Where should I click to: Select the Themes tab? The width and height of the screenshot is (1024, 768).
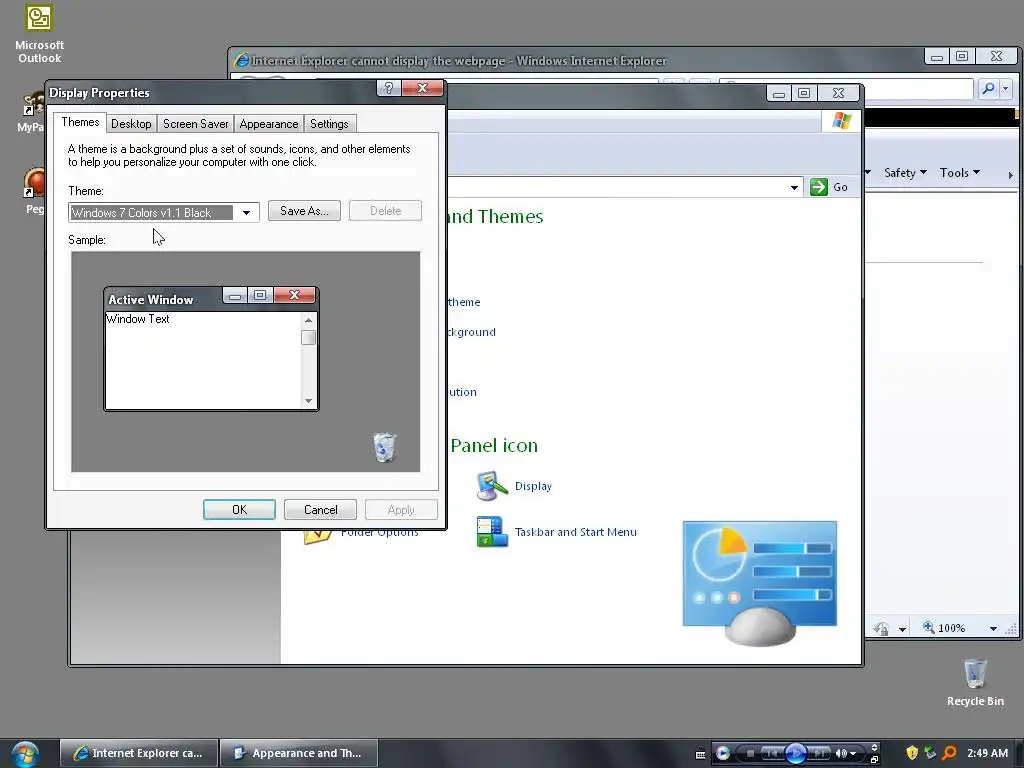click(80, 122)
